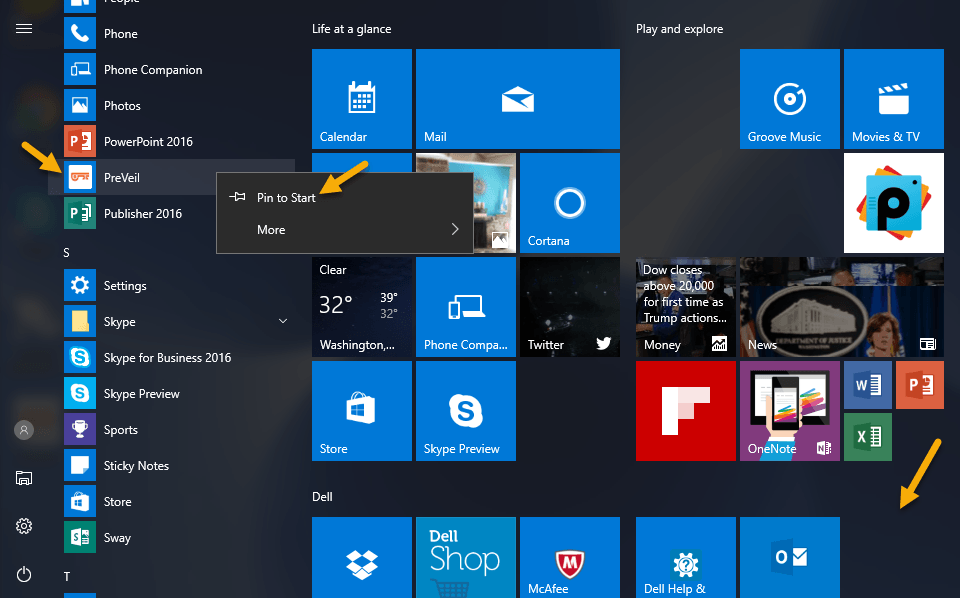960x598 pixels.
Task: Open Movies & TV
Action: (x=893, y=99)
